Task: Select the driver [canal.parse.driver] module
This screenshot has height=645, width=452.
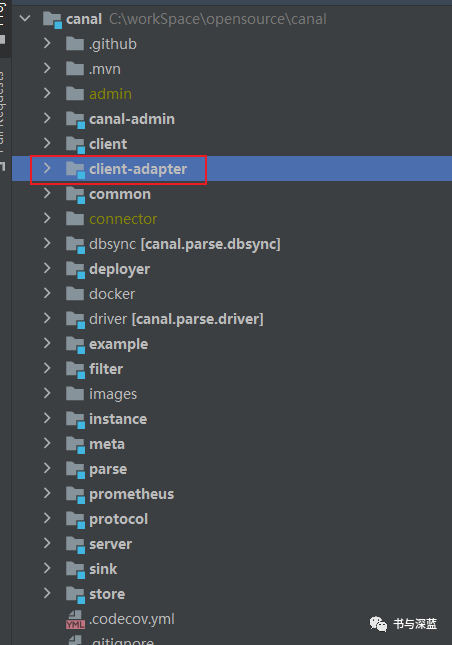Action: click(176, 319)
